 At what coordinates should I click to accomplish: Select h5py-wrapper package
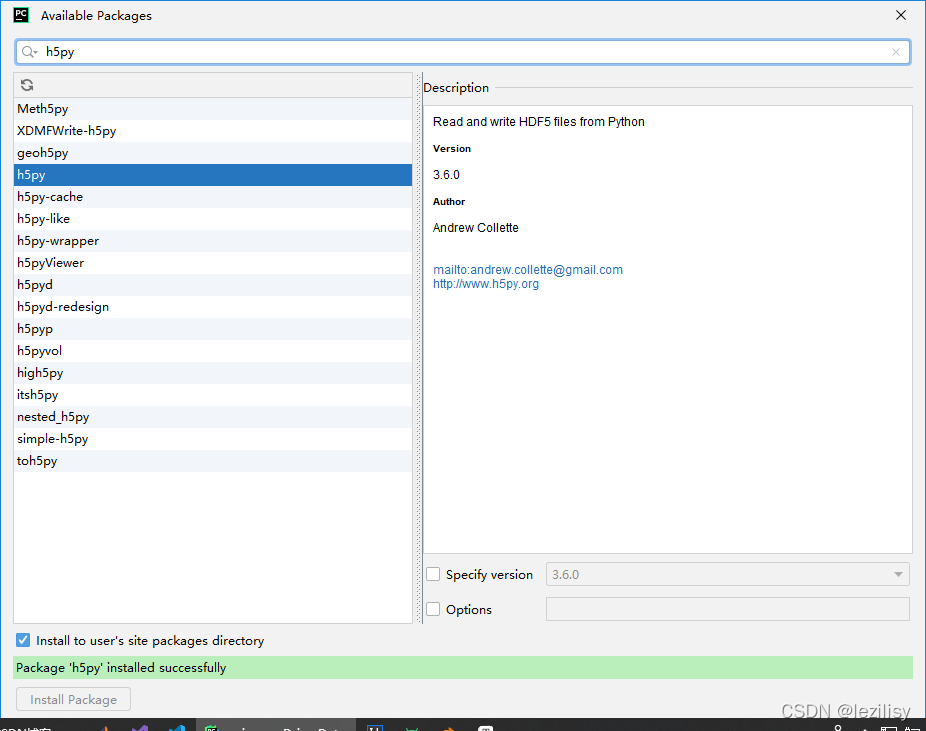[213, 241]
